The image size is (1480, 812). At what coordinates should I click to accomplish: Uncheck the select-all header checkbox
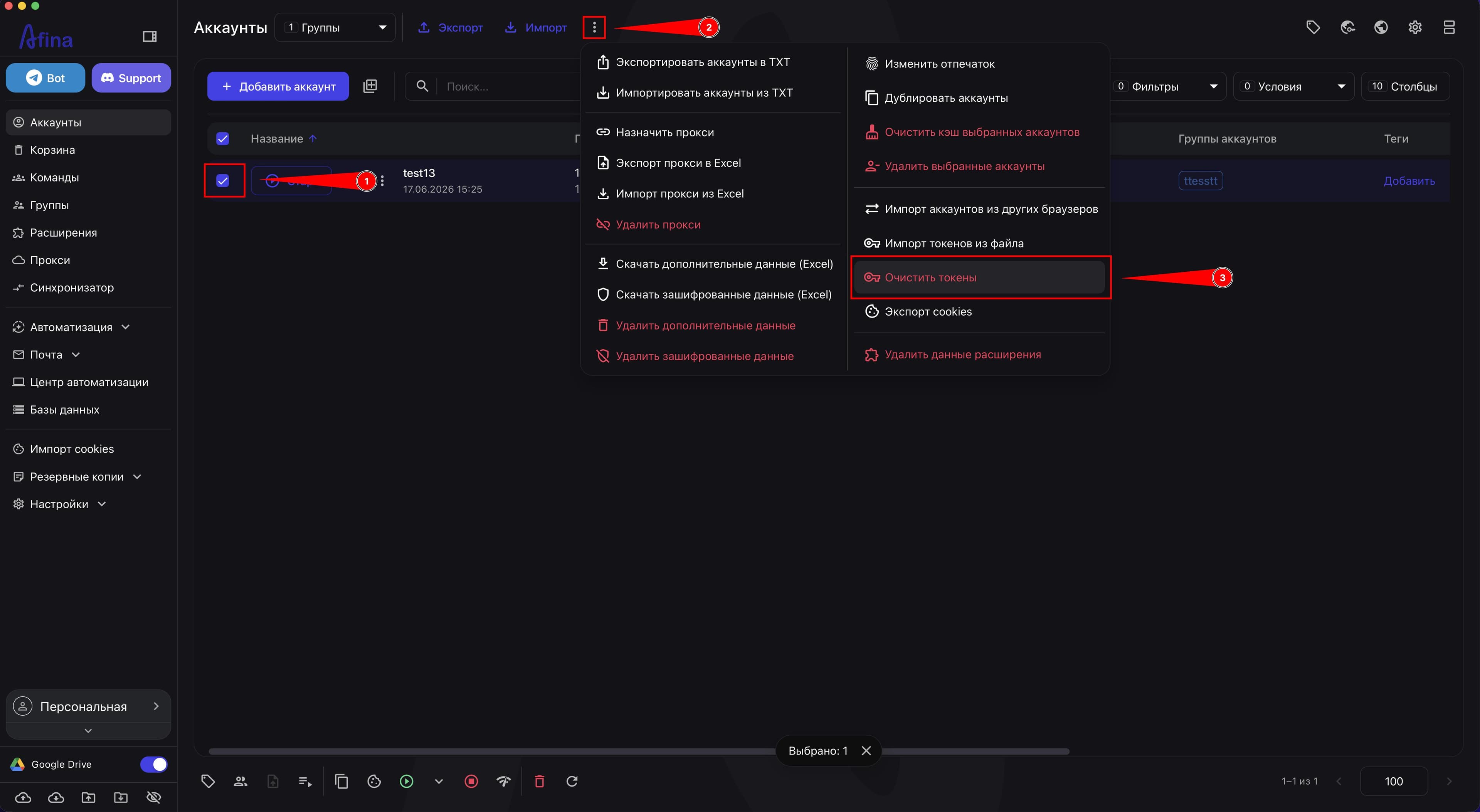click(x=223, y=138)
